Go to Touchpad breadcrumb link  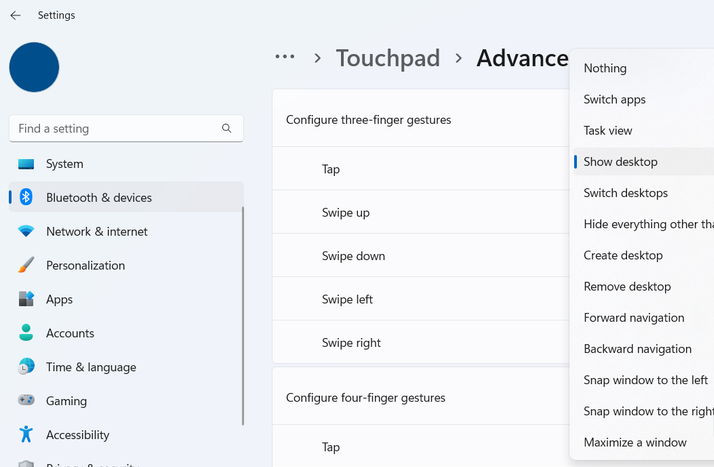point(387,58)
